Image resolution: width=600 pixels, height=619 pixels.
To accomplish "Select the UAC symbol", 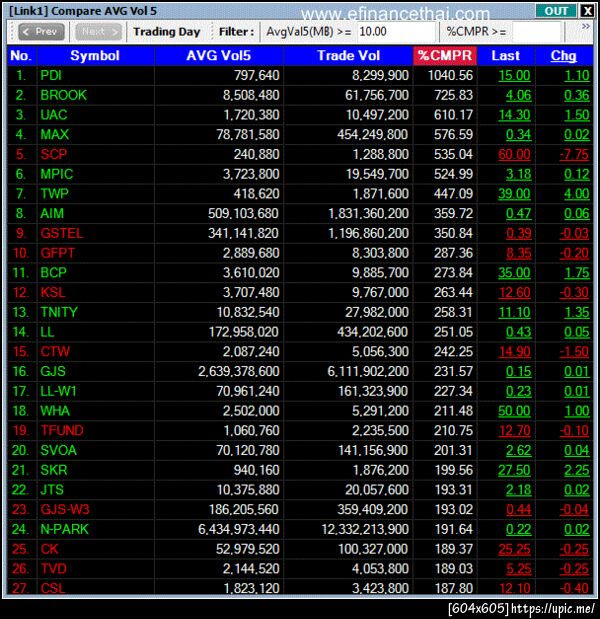I will pos(54,115).
